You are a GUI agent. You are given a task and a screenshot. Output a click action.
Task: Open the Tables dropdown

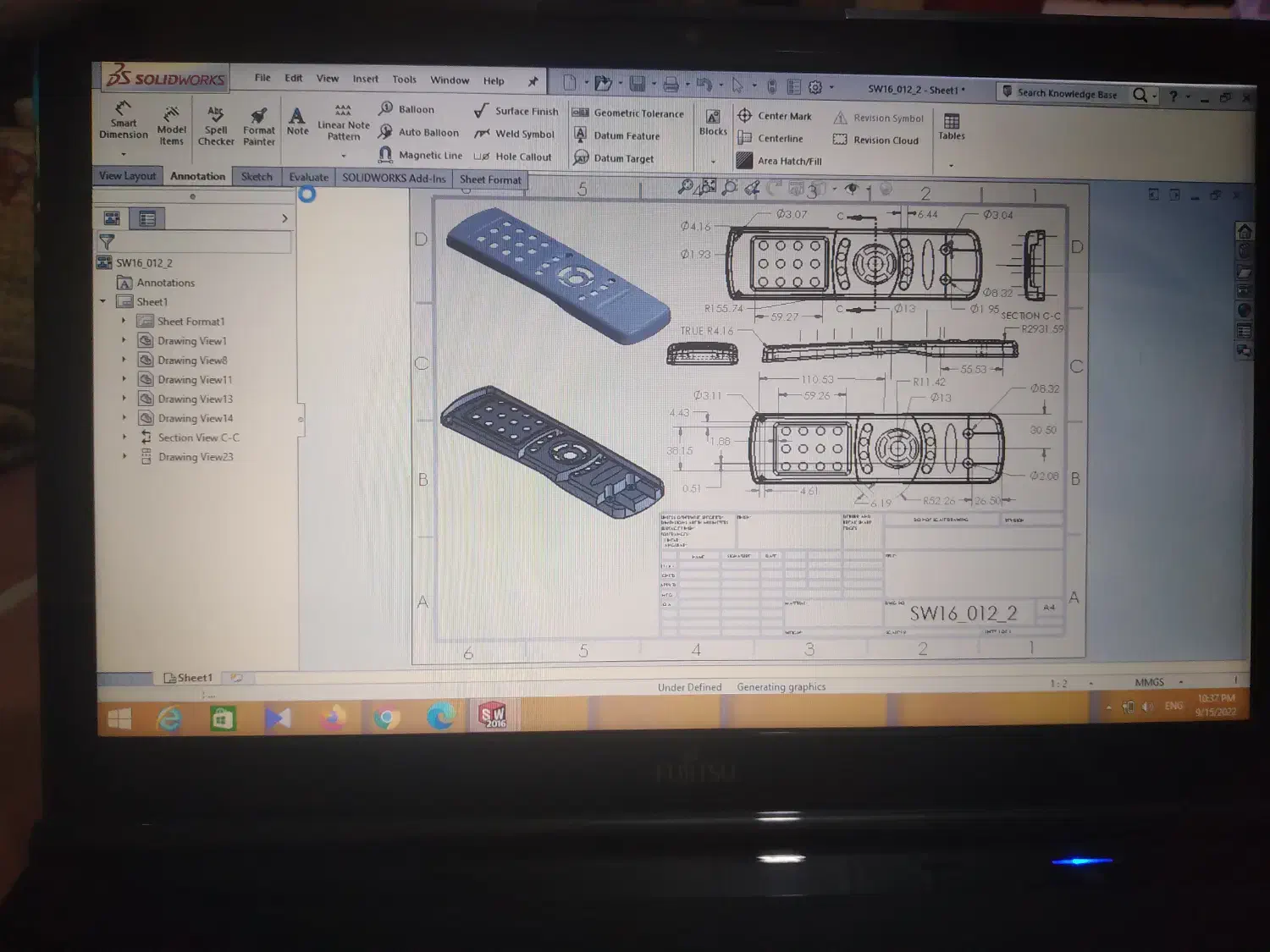tap(951, 166)
